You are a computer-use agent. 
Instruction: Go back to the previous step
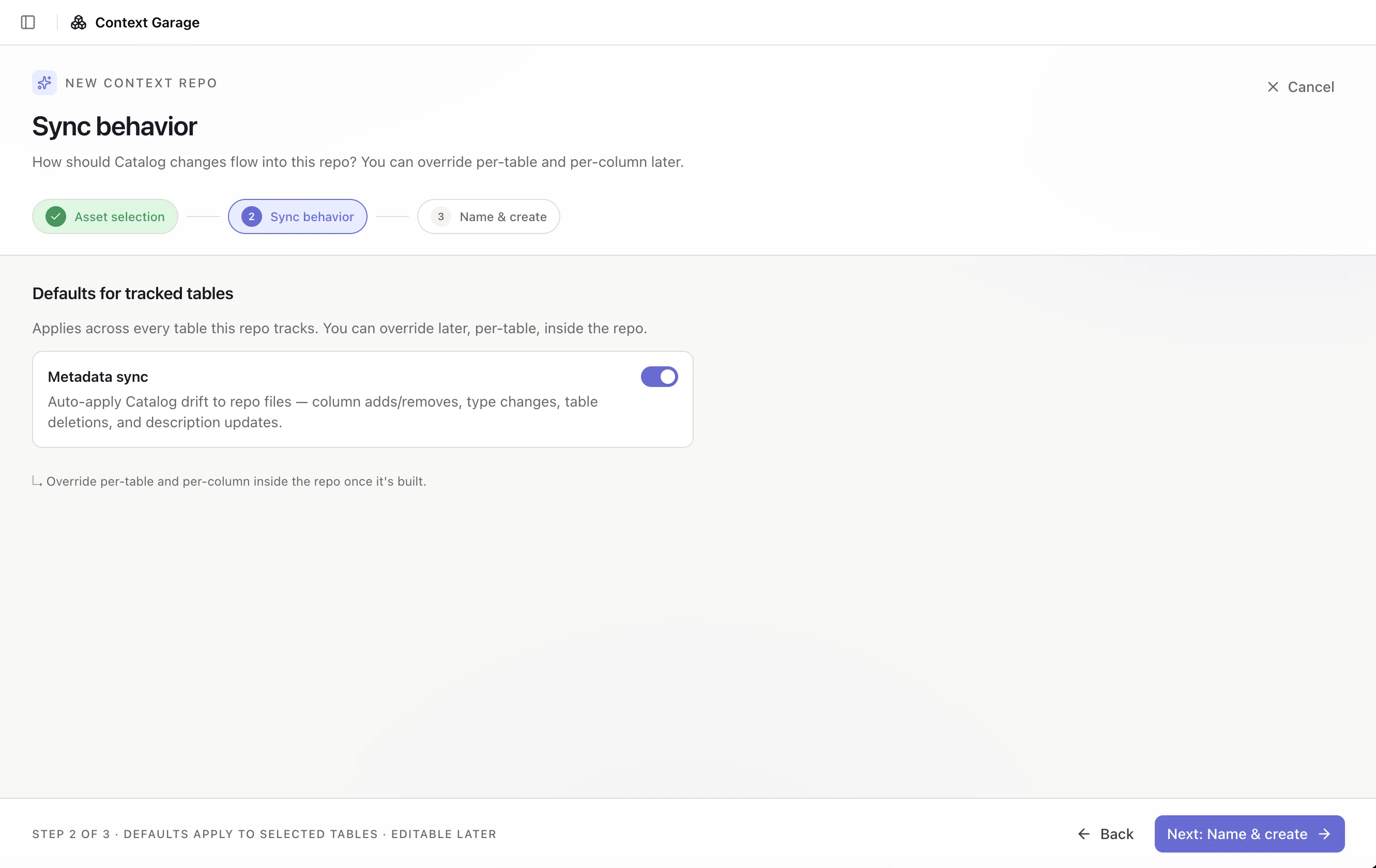click(1105, 834)
